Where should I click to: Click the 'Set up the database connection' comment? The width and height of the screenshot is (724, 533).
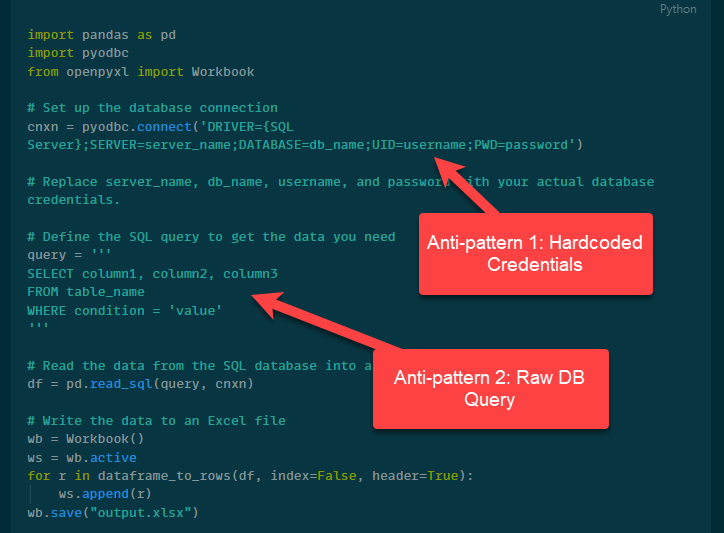tap(152, 108)
